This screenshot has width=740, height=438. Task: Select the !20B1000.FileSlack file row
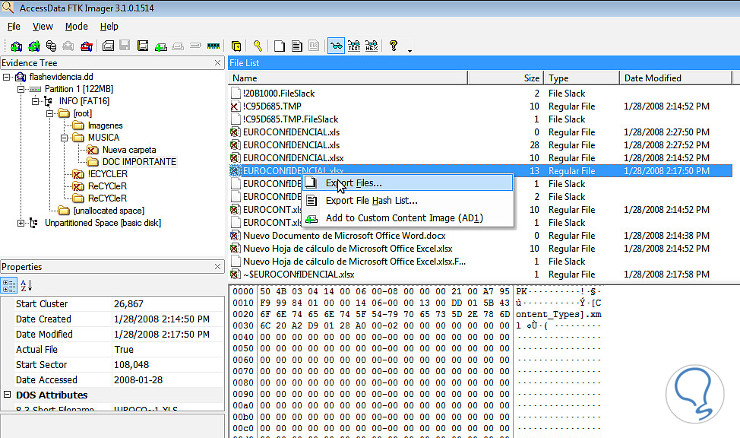[480, 93]
